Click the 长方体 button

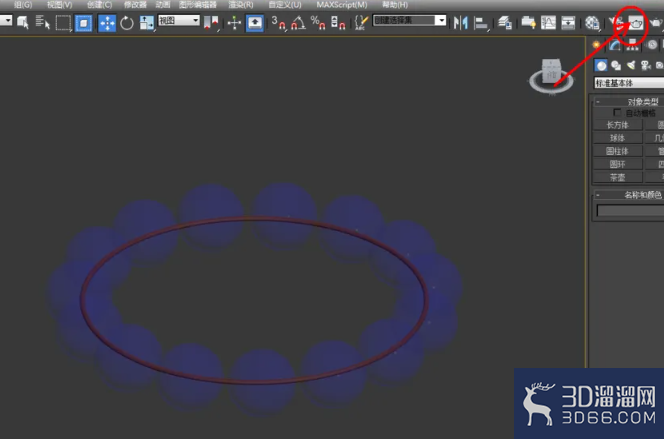click(x=618, y=125)
